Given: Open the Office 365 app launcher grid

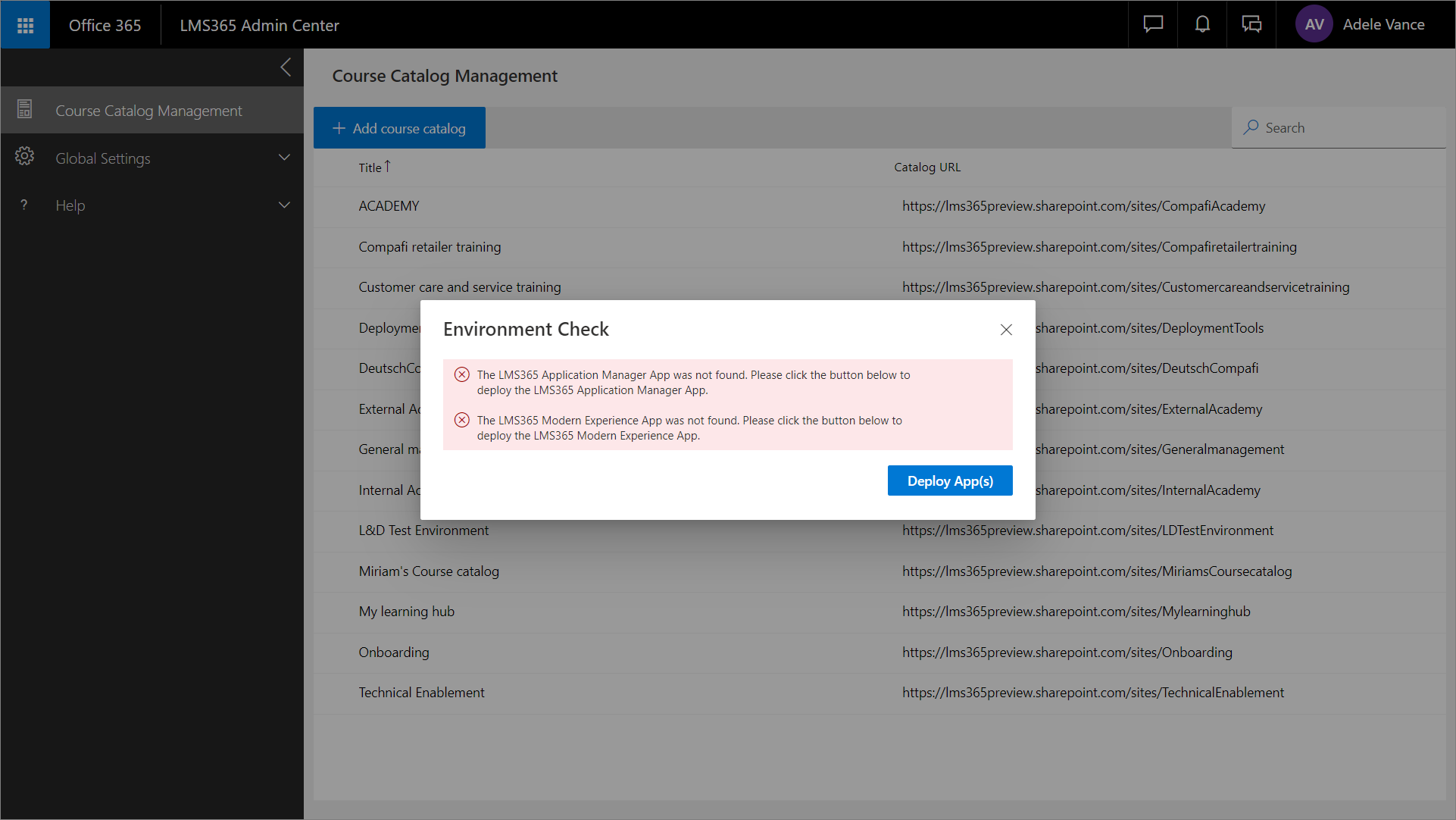Looking at the screenshot, I should click(x=25, y=25).
